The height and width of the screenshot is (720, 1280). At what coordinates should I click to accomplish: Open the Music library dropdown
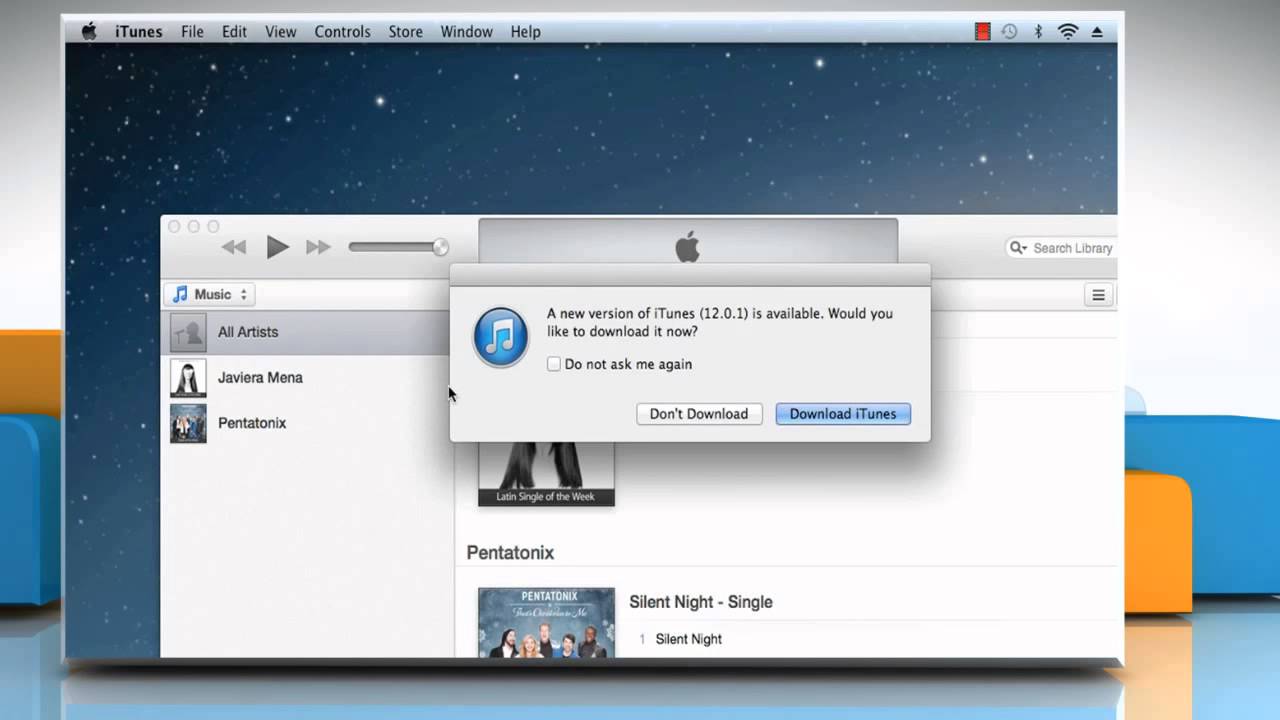[210, 294]
